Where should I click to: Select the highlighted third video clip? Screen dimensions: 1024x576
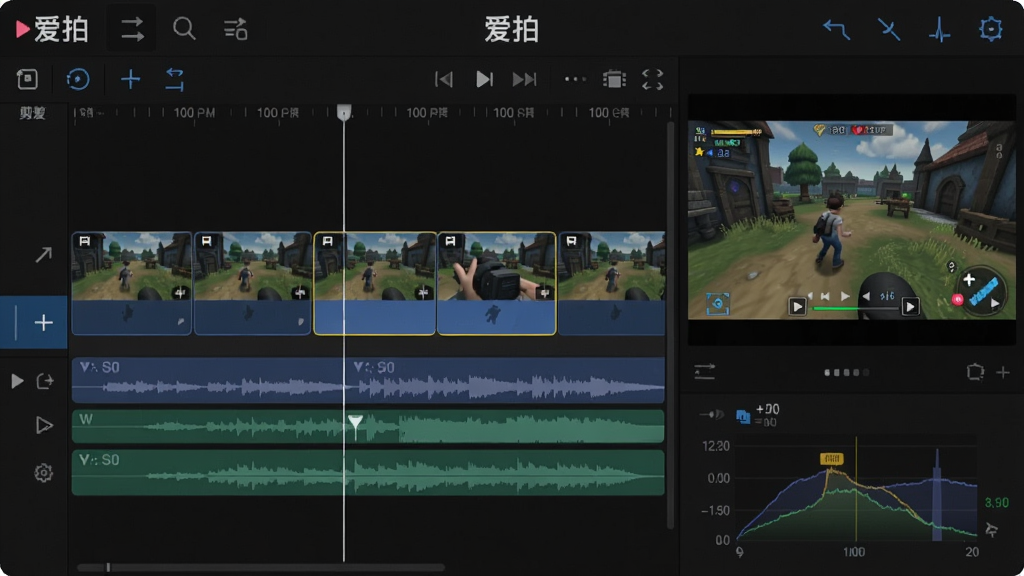375,283
